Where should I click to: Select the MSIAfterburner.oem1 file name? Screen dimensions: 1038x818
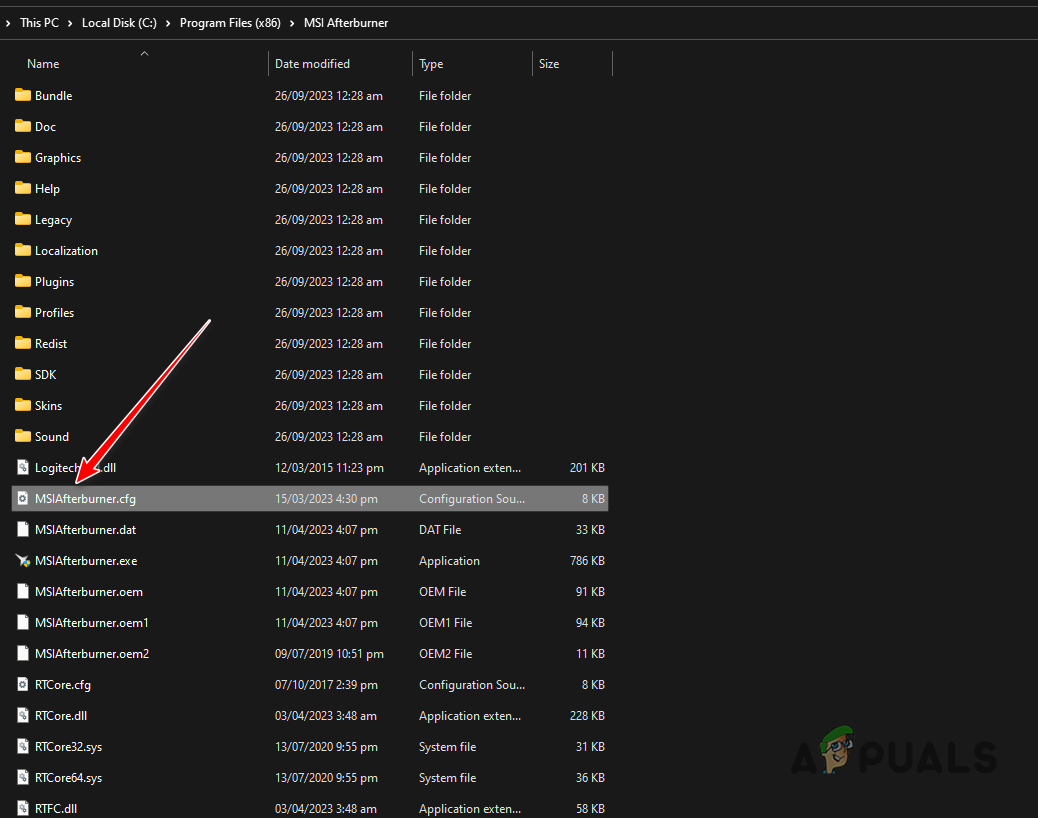coord(92,623)
